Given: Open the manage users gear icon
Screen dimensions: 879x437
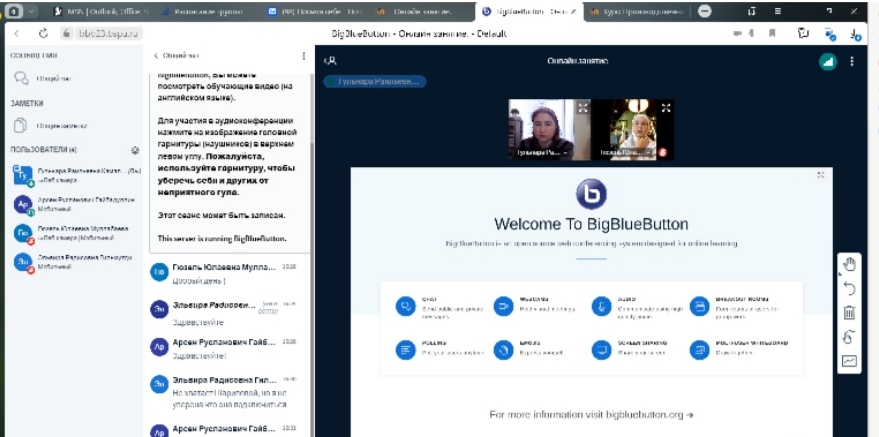Looking at the screenshot, I should [135, 150].
